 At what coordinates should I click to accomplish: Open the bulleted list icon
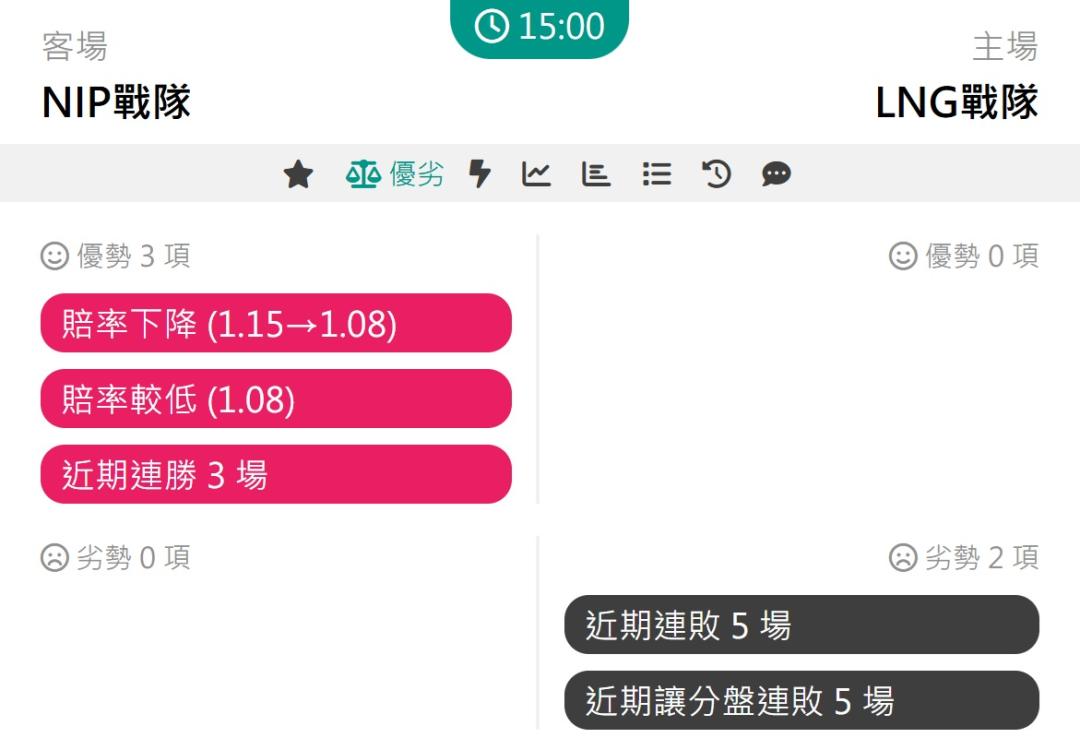coord(656,174)
